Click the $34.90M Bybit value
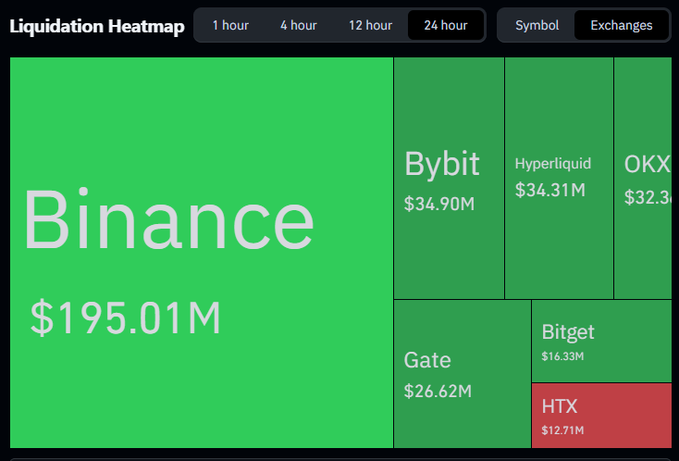 point(439,204)
